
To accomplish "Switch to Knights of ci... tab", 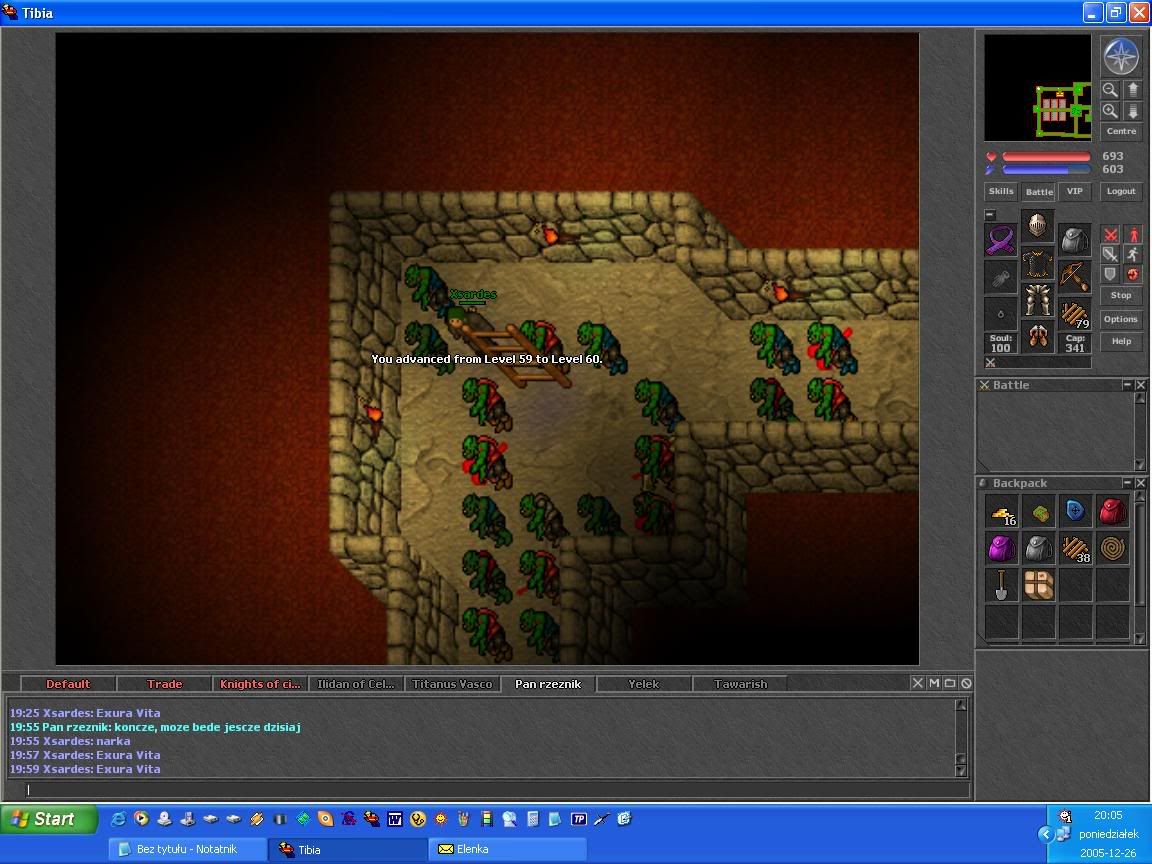I will 260,684.
